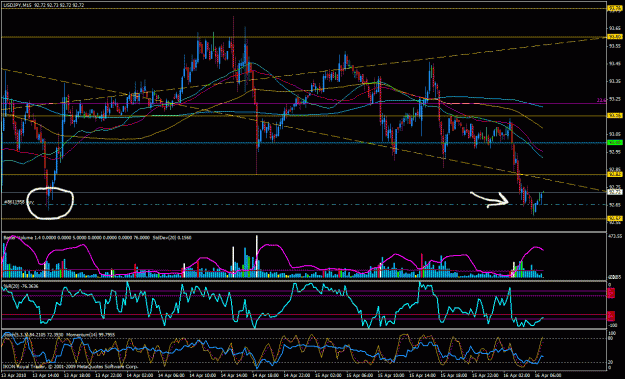Click the 20 level on the stochastic scale

point(609,362)
